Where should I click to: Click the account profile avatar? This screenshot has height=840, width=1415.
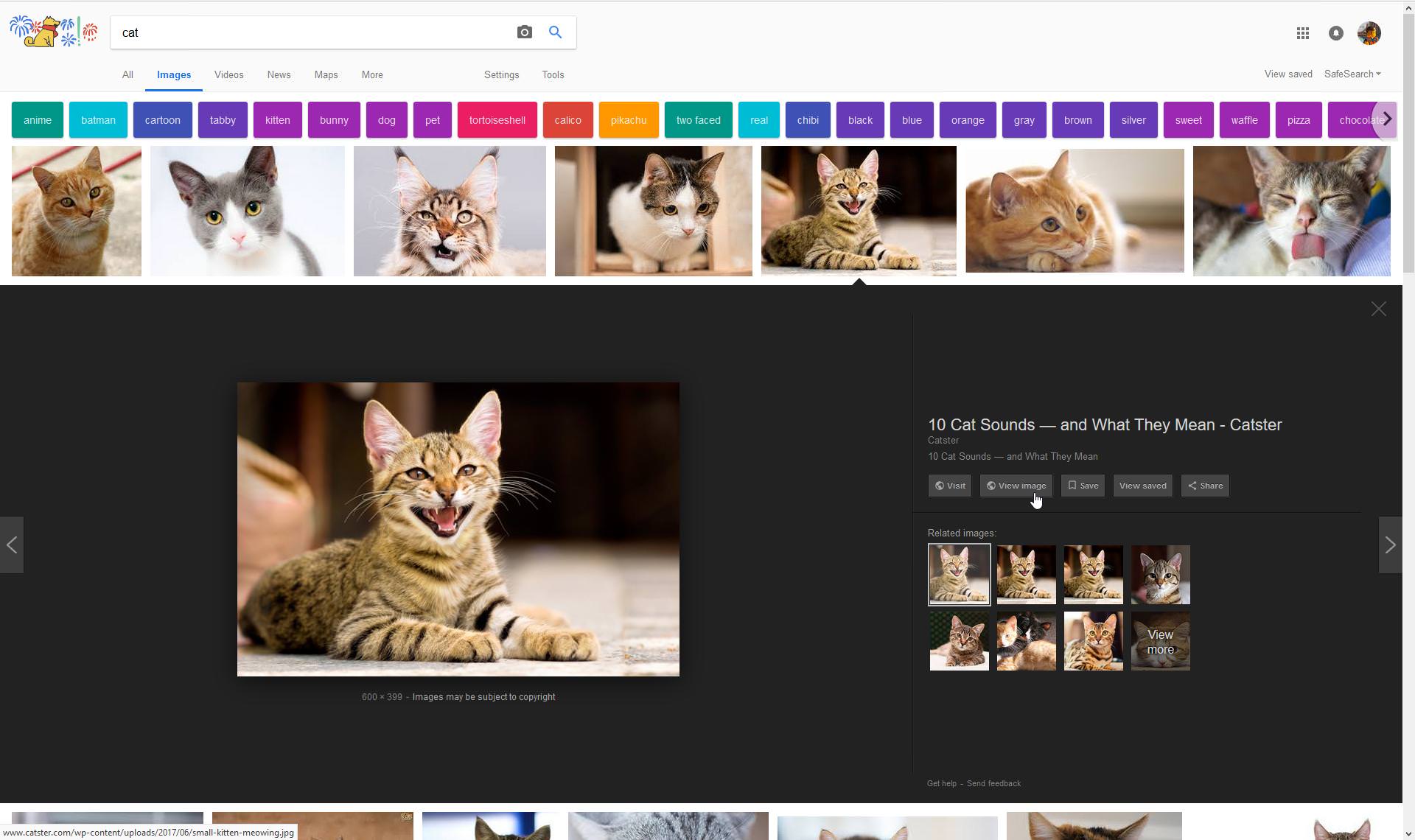tap(1369, 33)
